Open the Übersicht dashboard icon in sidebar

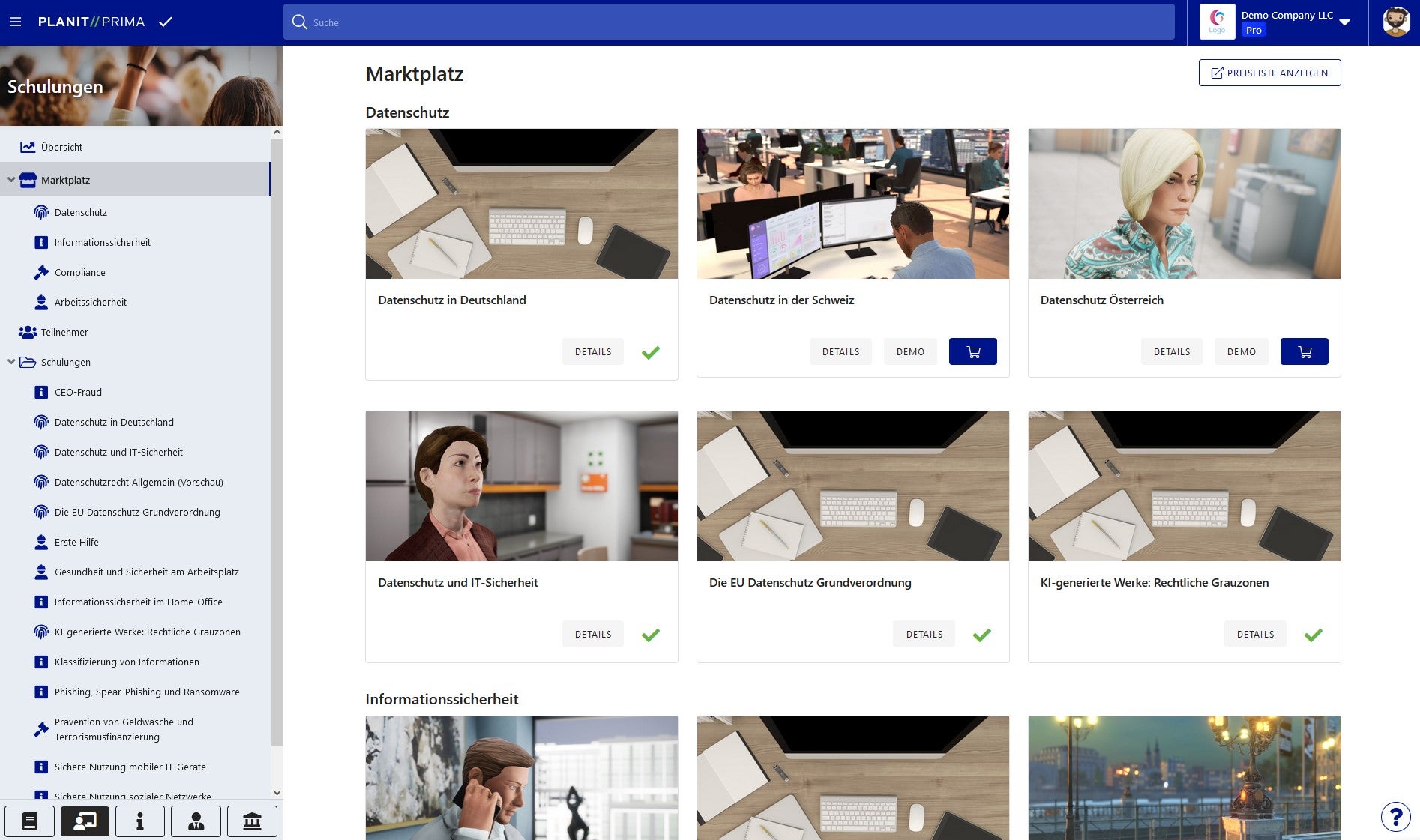pyautogui.click(x=28, y=147)
